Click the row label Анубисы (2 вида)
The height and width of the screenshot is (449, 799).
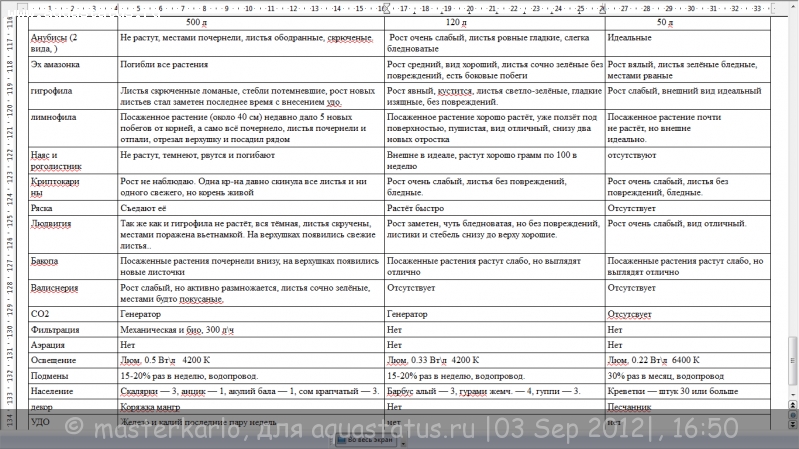pyautogui.click(x=54, y=43)
